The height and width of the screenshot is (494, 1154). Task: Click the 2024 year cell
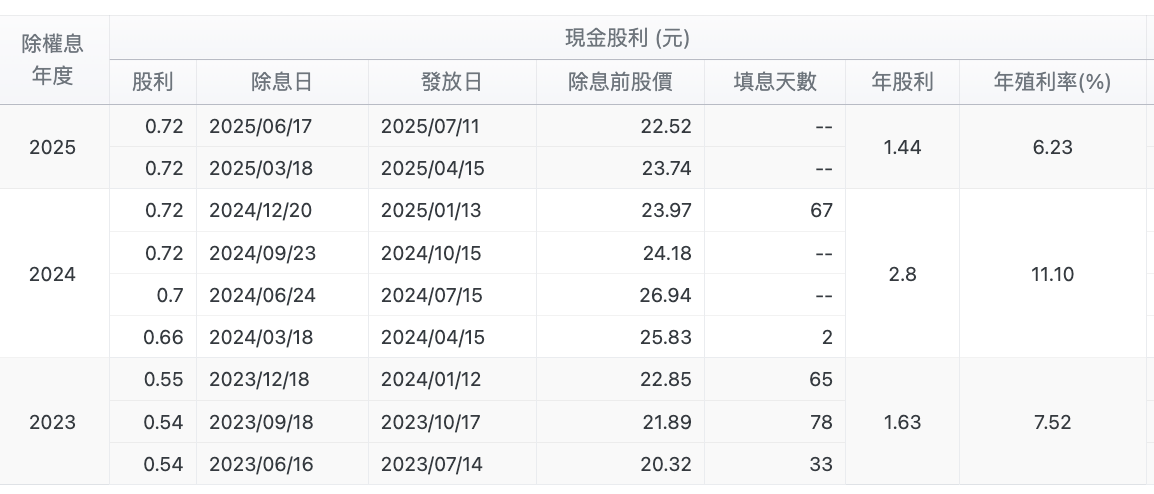pyautogui.click(x=52, y=274)
